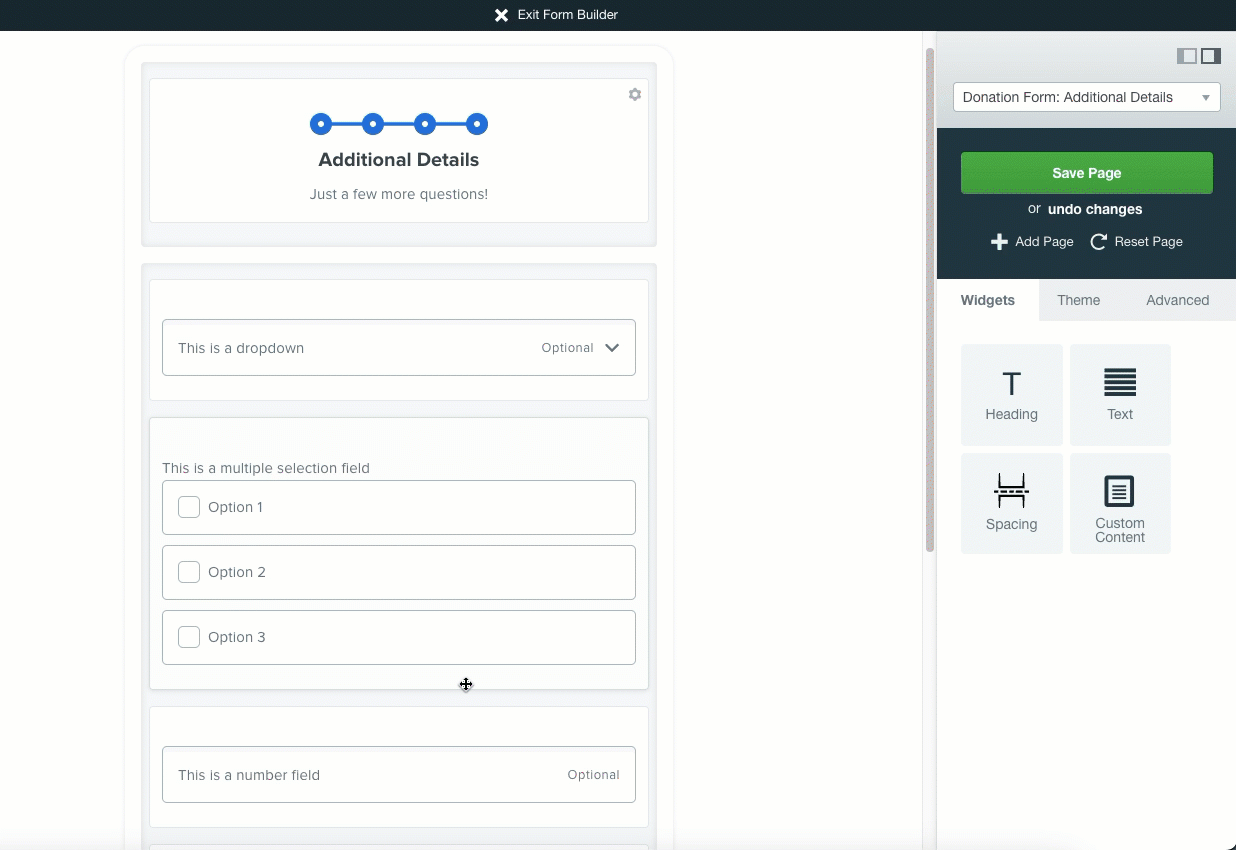Add a Spacing widget
The image size is (1236, 850).
click(1011, 504)
